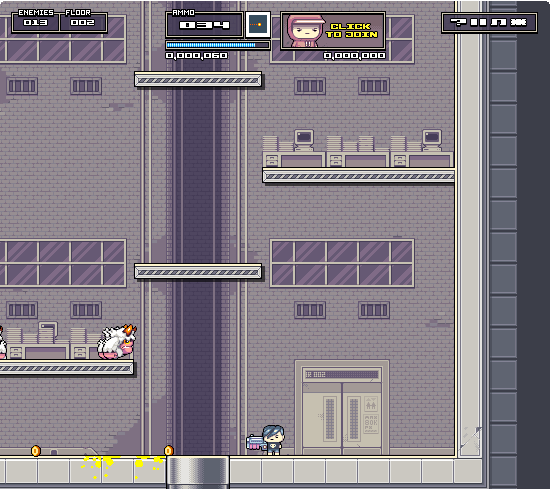The image size is (550, 489).
Task: Pause the game with the pause icon
Action: pos(478,22)
